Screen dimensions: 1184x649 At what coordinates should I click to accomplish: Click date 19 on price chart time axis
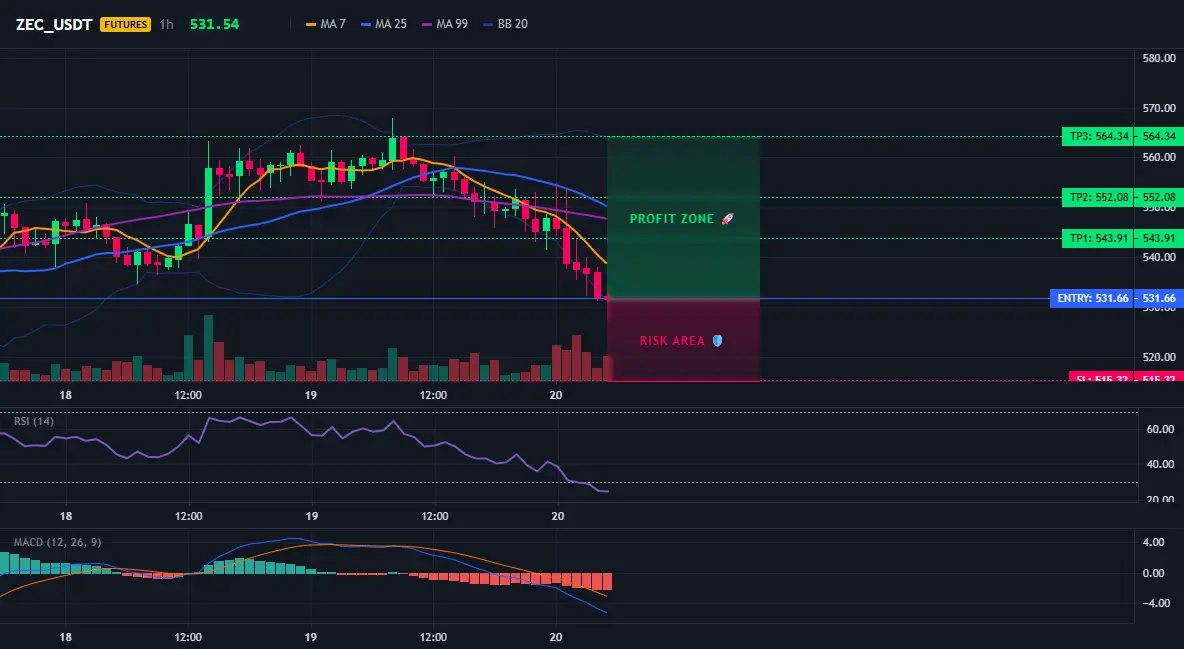[x=310, y=395]
